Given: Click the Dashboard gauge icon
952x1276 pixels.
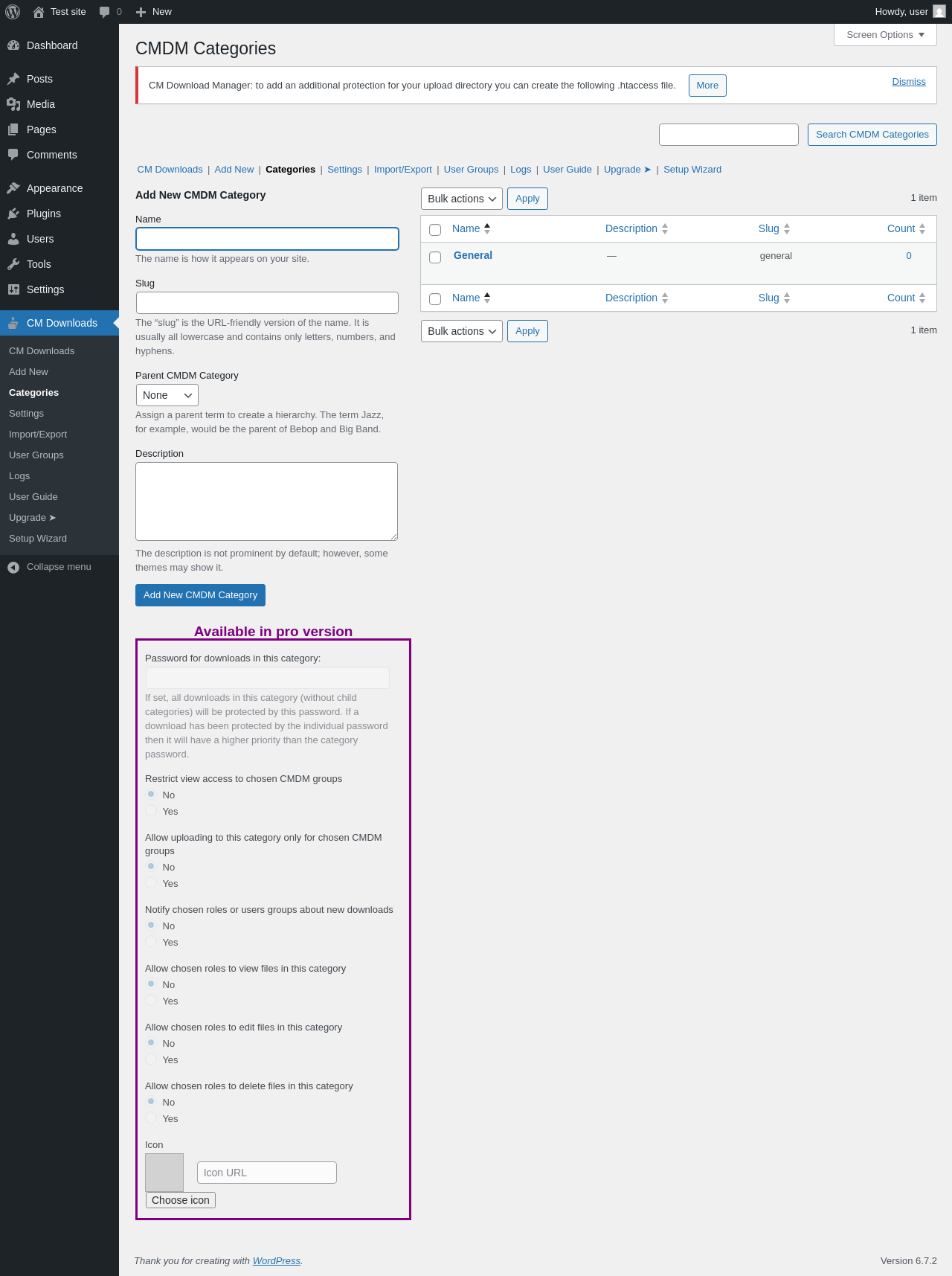Looking at the screenshot, I should (13, 45).
